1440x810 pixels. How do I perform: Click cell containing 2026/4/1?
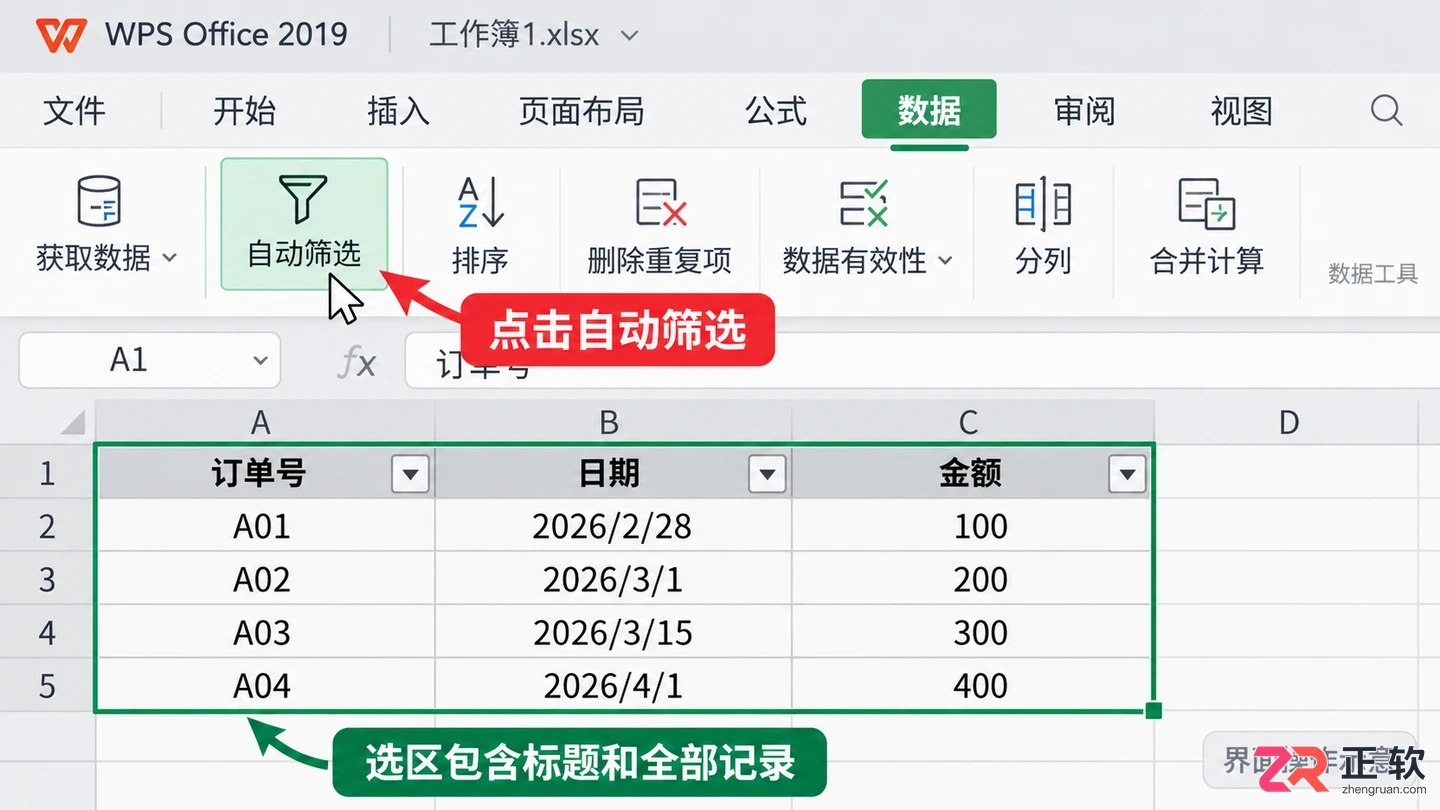[x=613, y=685]
